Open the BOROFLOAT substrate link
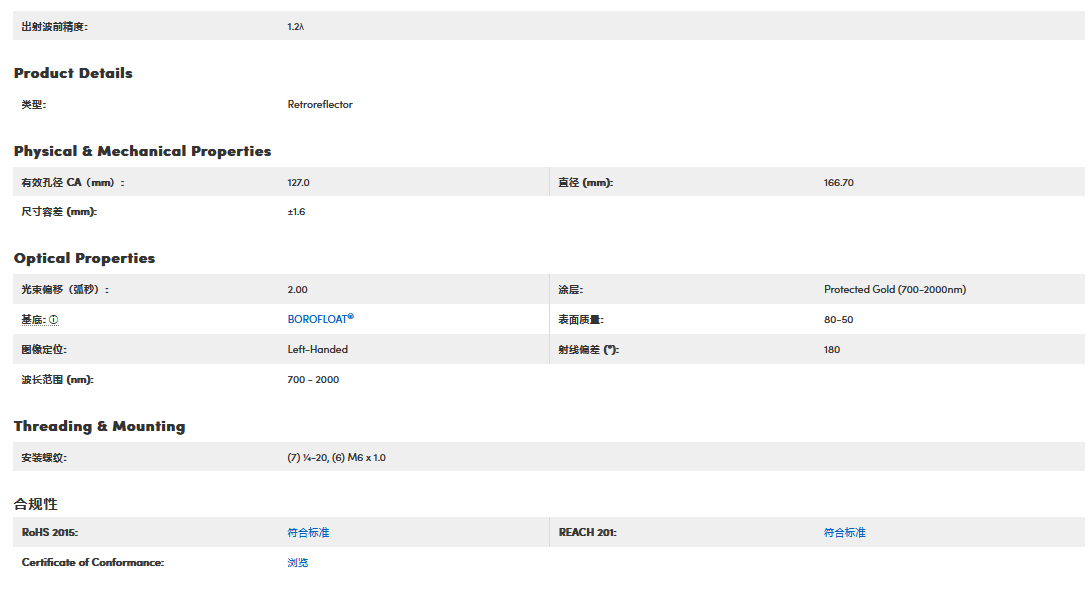Image resolution: width=1089 pixels, height=602 pixels. coord(320,319)
